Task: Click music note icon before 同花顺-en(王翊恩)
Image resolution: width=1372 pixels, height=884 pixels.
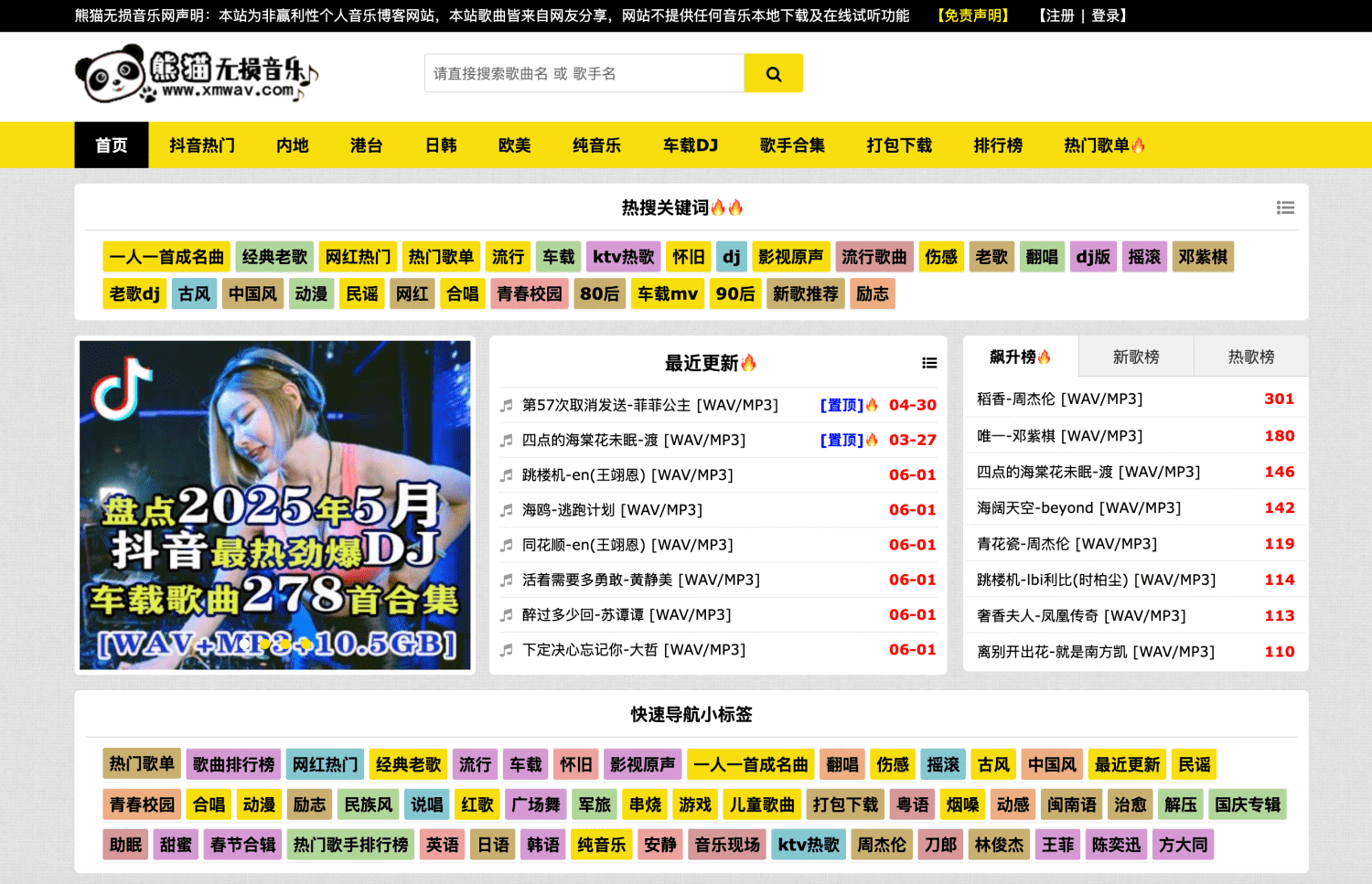Action: [x=506, y=545]
